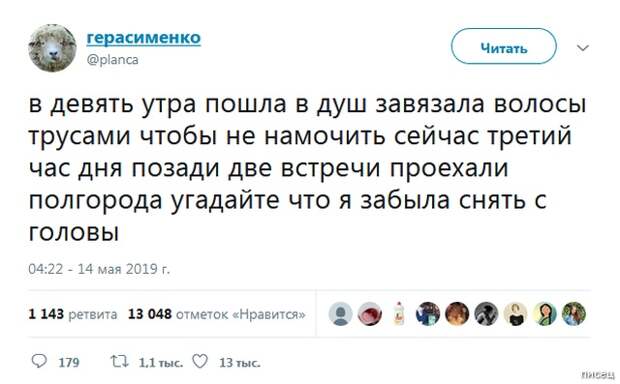620x384 pixels.
Task: Open the sheep profile avatar
Action: point(53,48)
